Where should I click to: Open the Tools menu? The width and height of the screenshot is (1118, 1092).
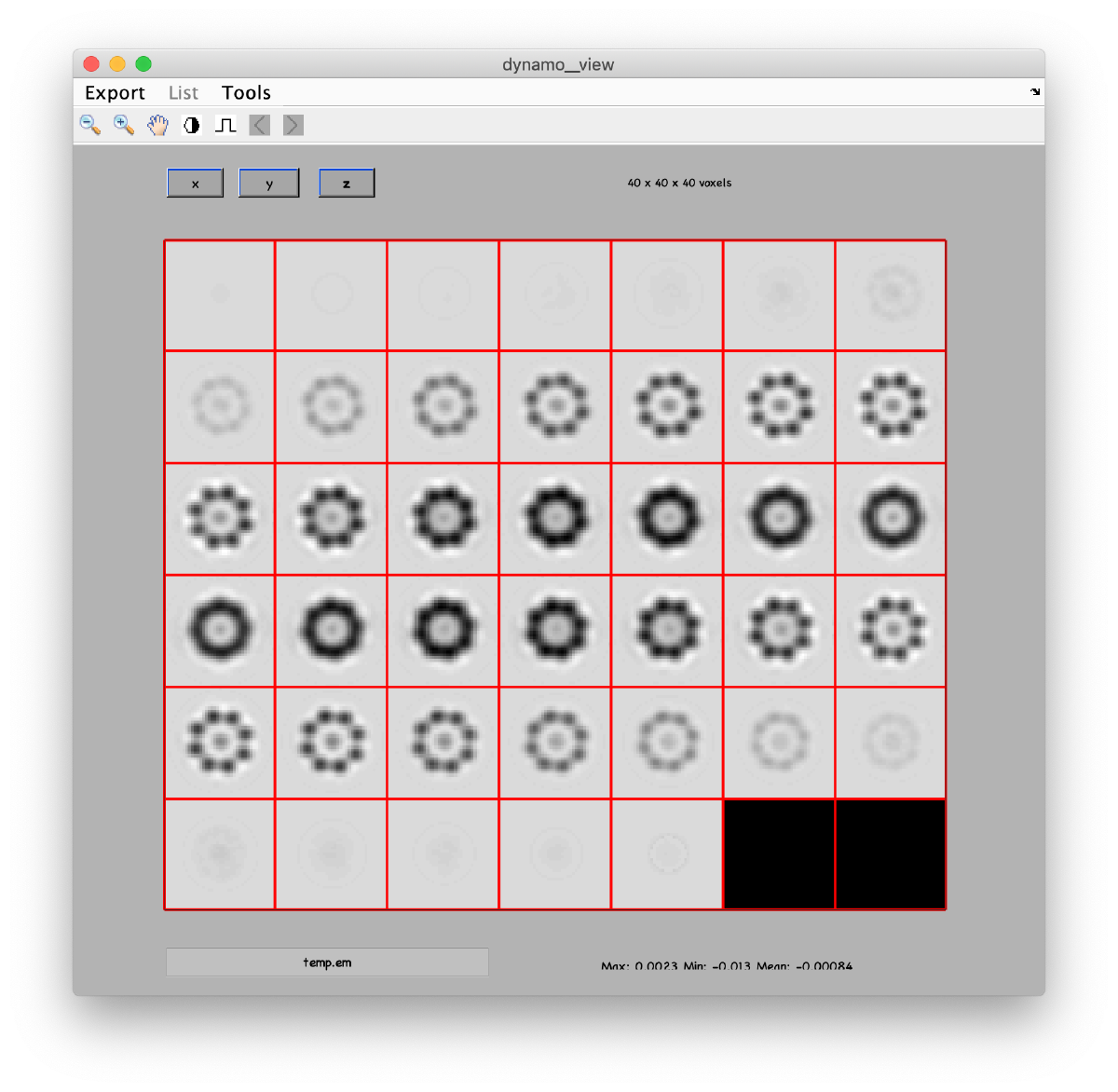point(246,92)
